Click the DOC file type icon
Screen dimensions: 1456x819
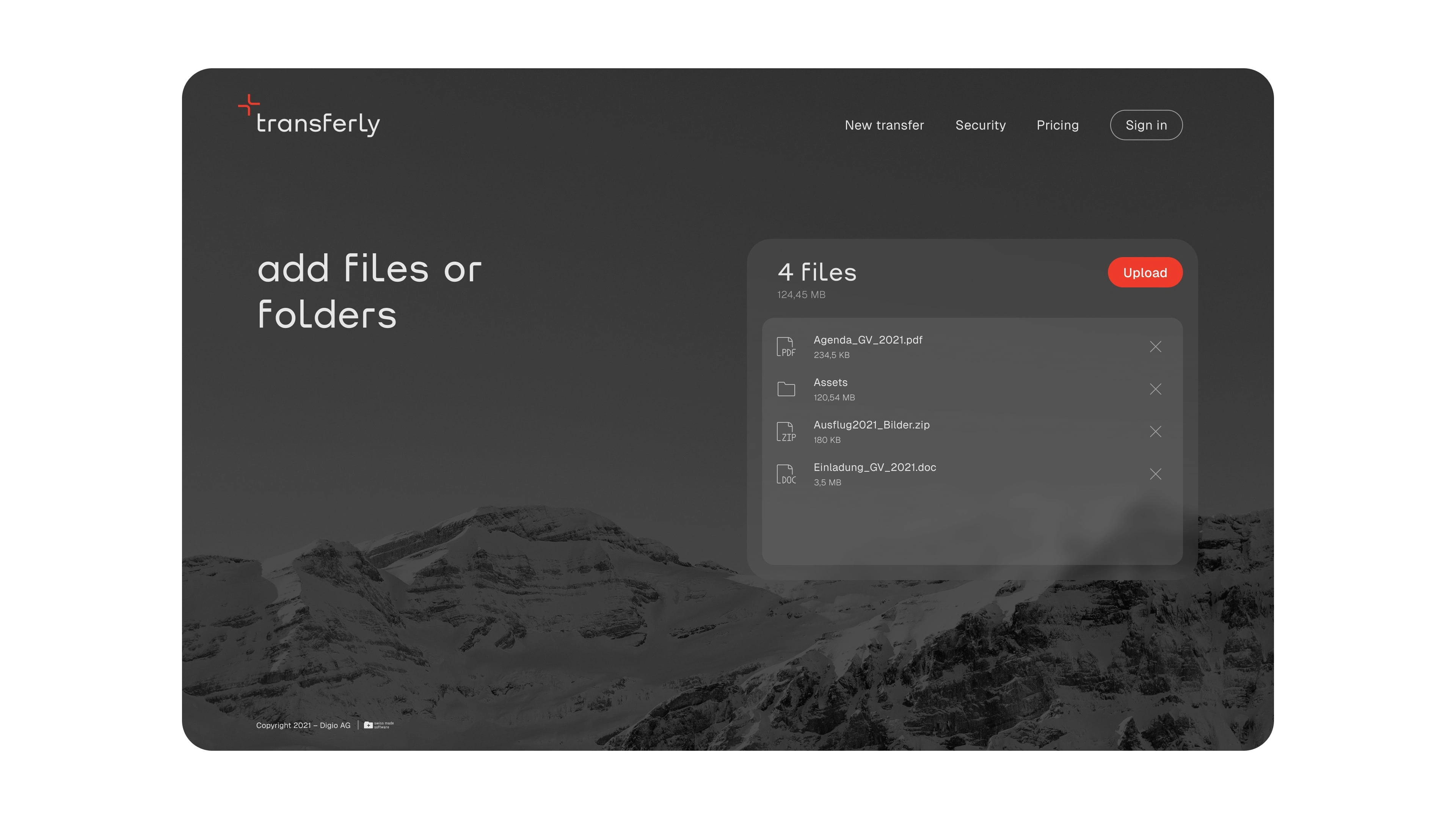pyautogui.click(x=786, y=474)
